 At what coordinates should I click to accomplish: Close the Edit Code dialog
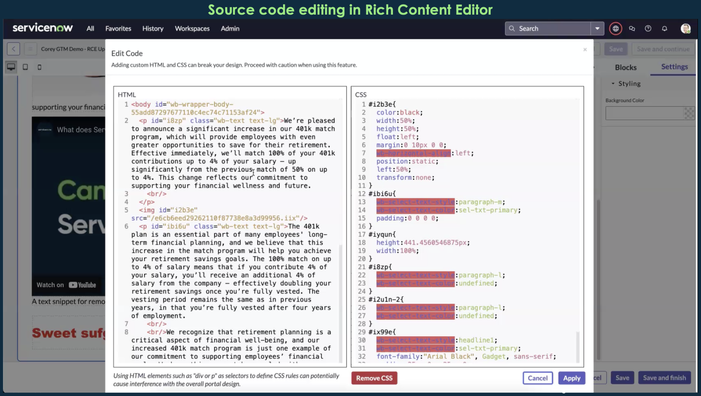point(585,50)
